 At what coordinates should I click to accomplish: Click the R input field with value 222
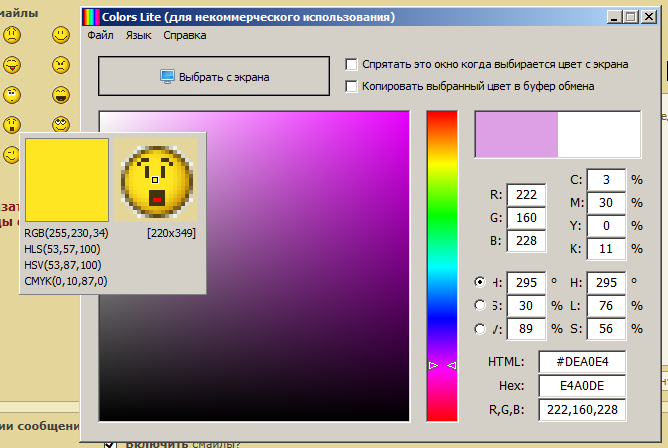click(526, 195)
